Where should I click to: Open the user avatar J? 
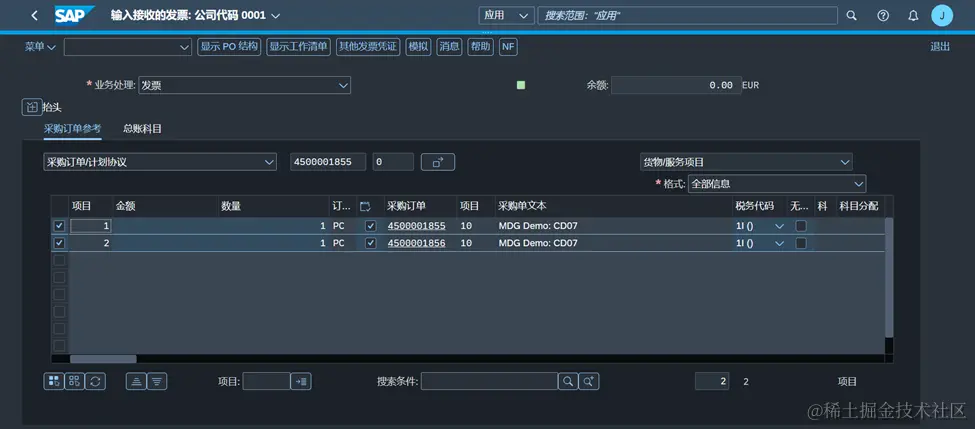click(942, 16)
